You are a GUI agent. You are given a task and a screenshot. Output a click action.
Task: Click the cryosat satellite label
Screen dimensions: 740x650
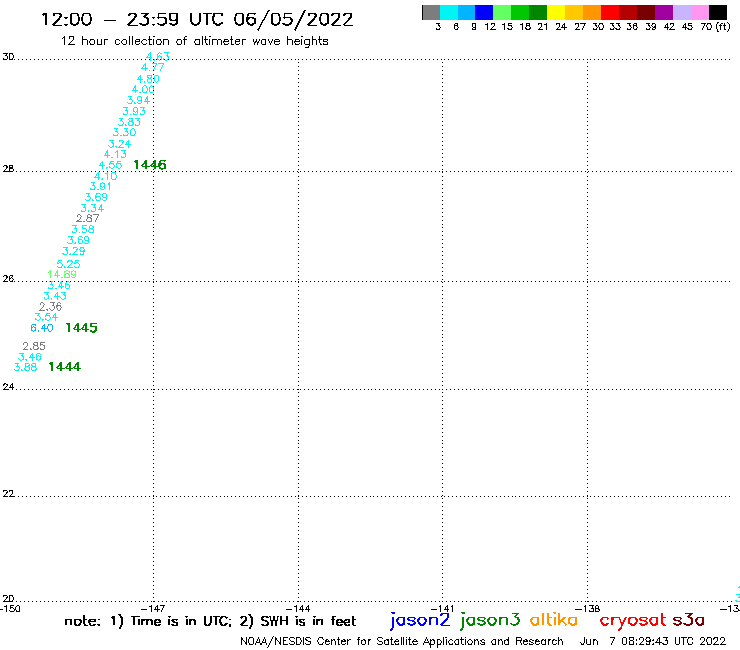pos(633,620)
